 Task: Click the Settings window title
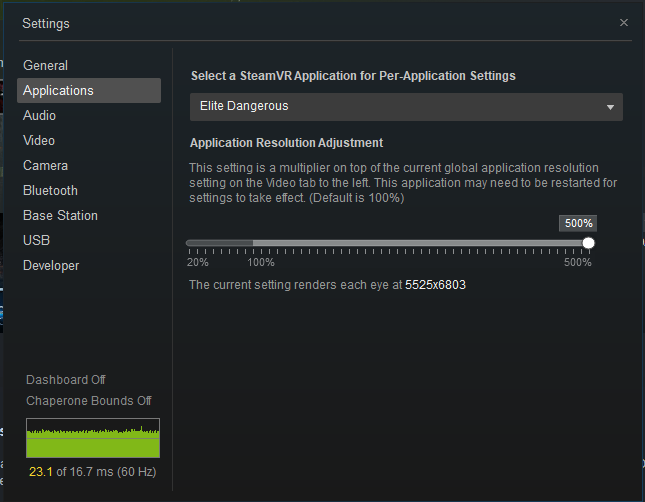(46, 23)
